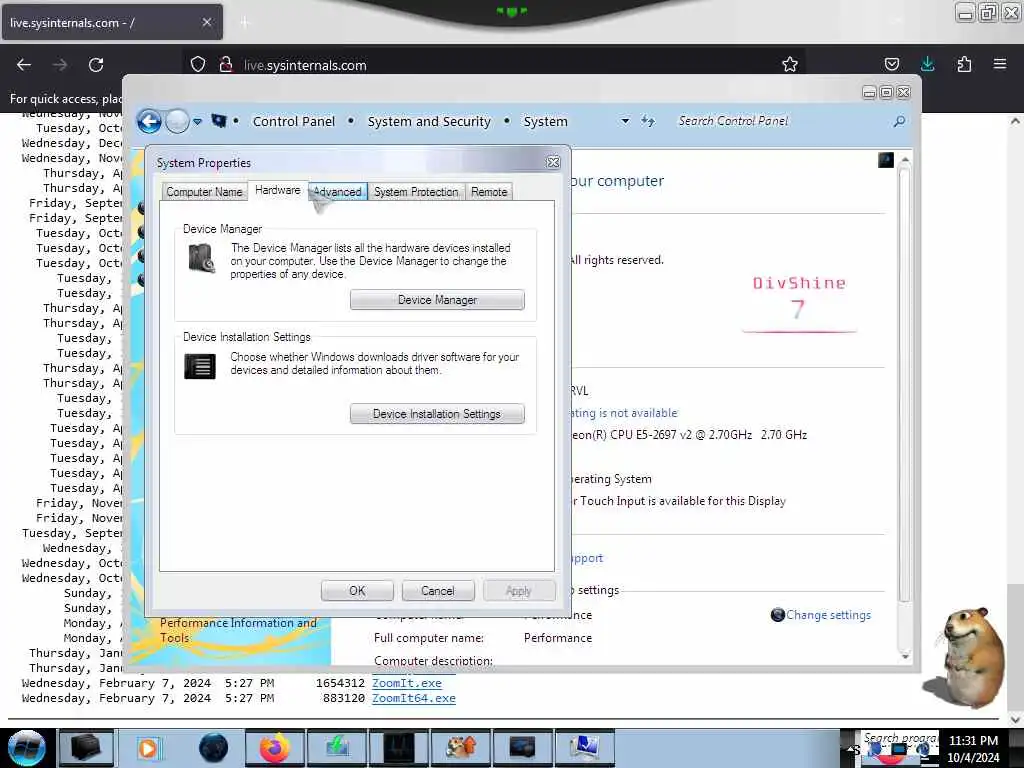Click the Save to Pocket icon

[892, 64]
